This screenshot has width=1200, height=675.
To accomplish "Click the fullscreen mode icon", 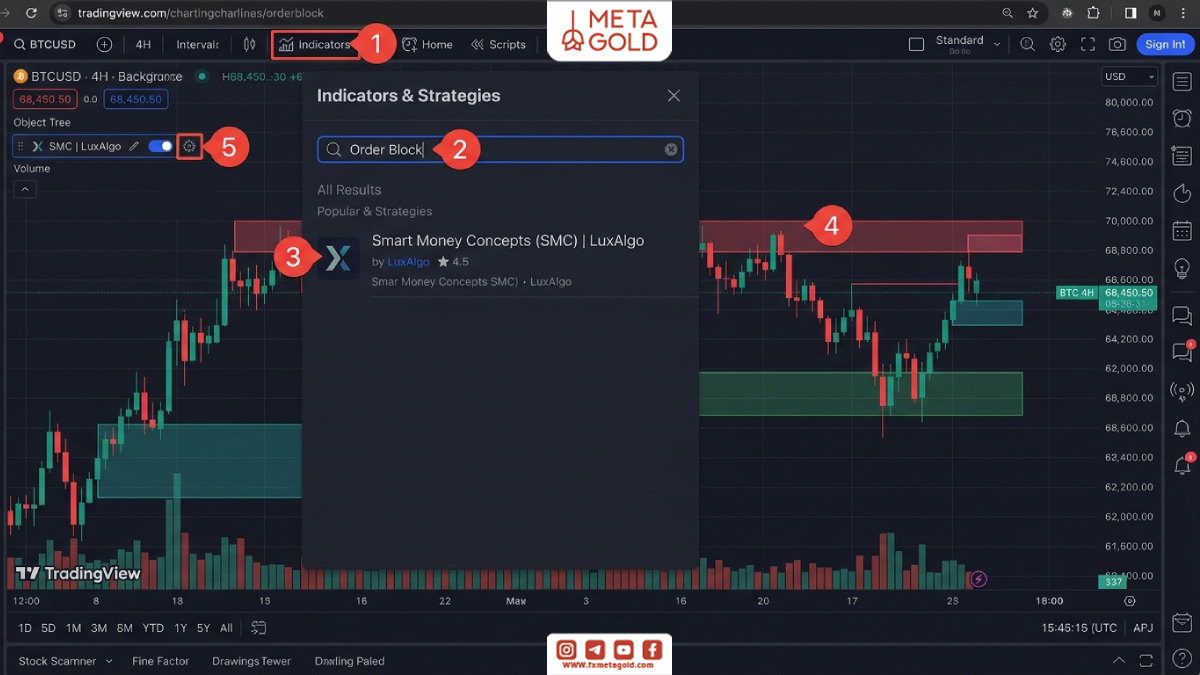I will pyautogui.click(x=1088, y=44).
